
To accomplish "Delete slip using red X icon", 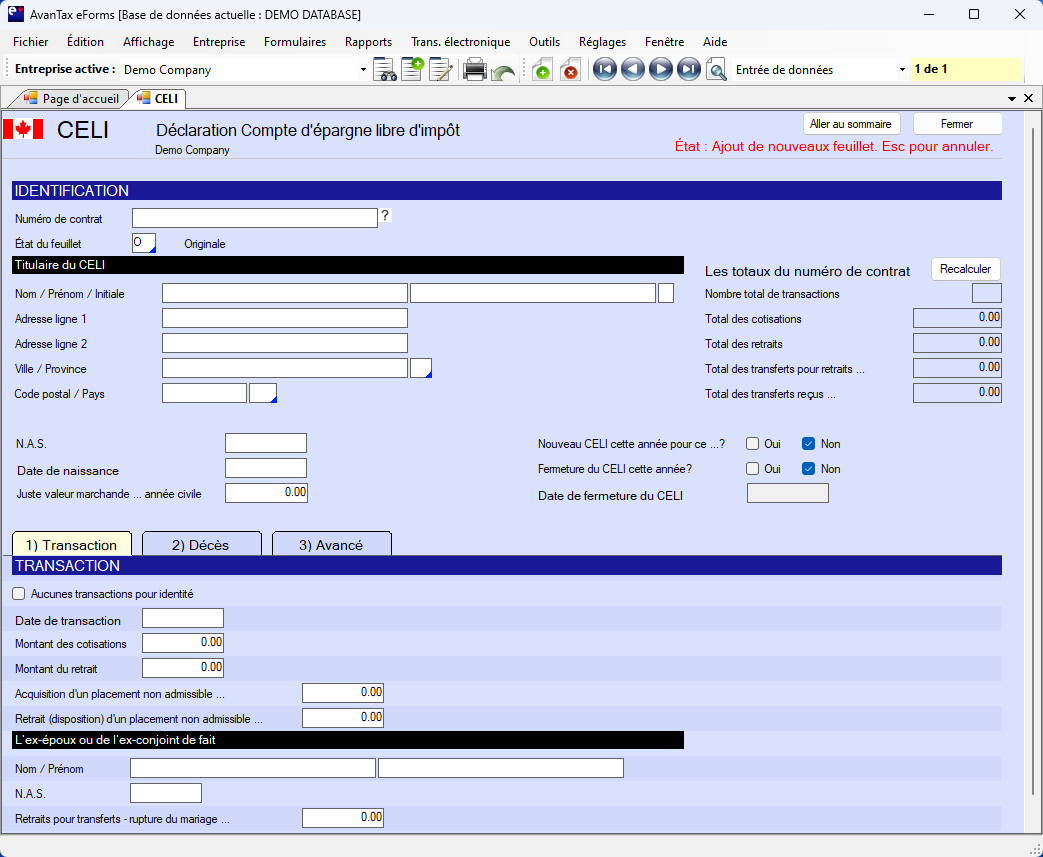I will (569, 70).
